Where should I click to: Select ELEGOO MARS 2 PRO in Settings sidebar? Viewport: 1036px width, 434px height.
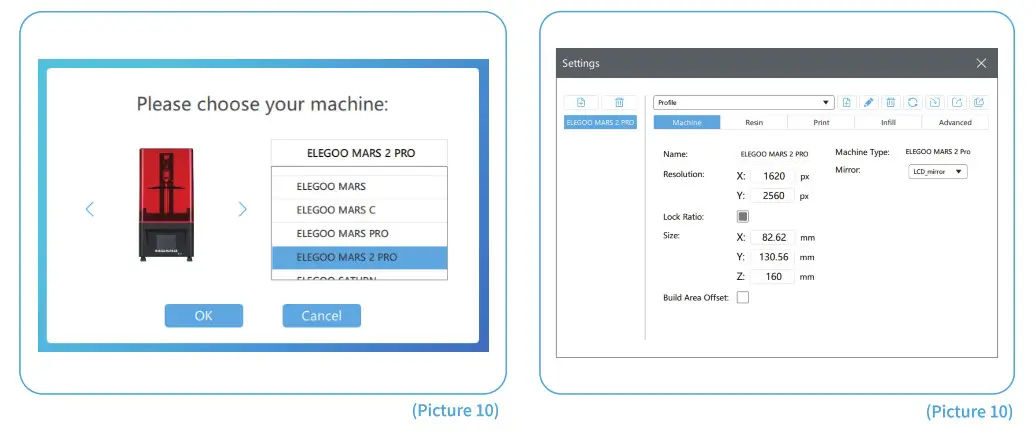click(x=601, y=122)
